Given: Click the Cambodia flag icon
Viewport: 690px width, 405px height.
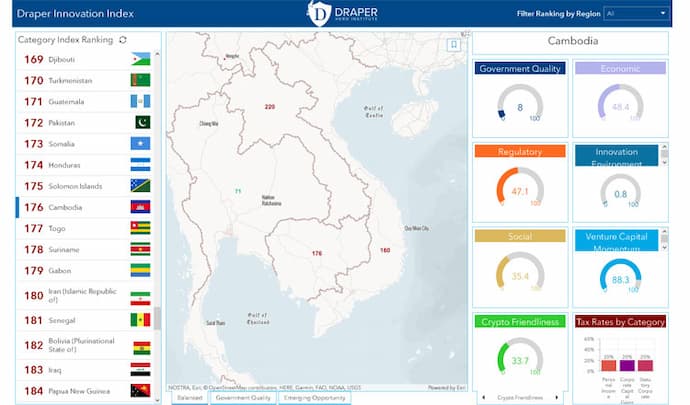Looking at the screenshot, I should [140, 207].
